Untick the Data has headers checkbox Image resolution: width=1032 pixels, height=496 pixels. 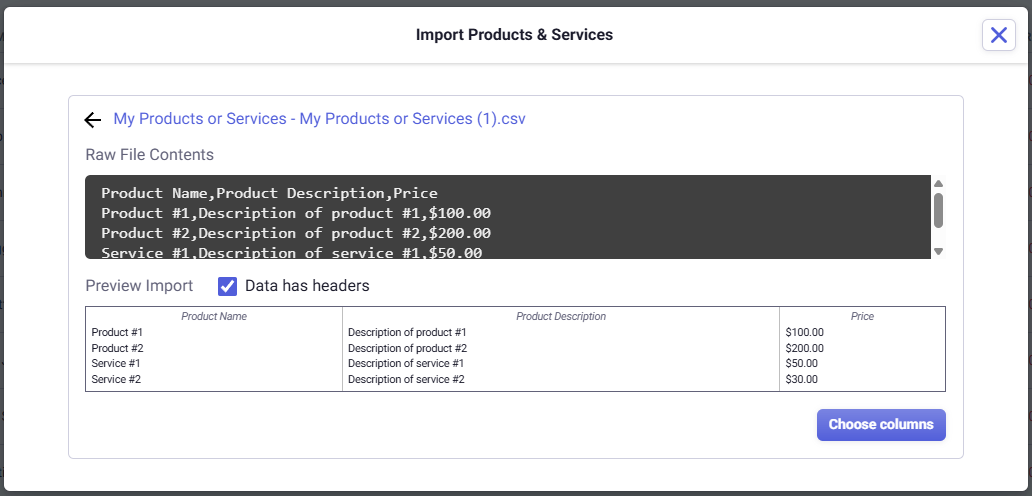click(228, 287)
